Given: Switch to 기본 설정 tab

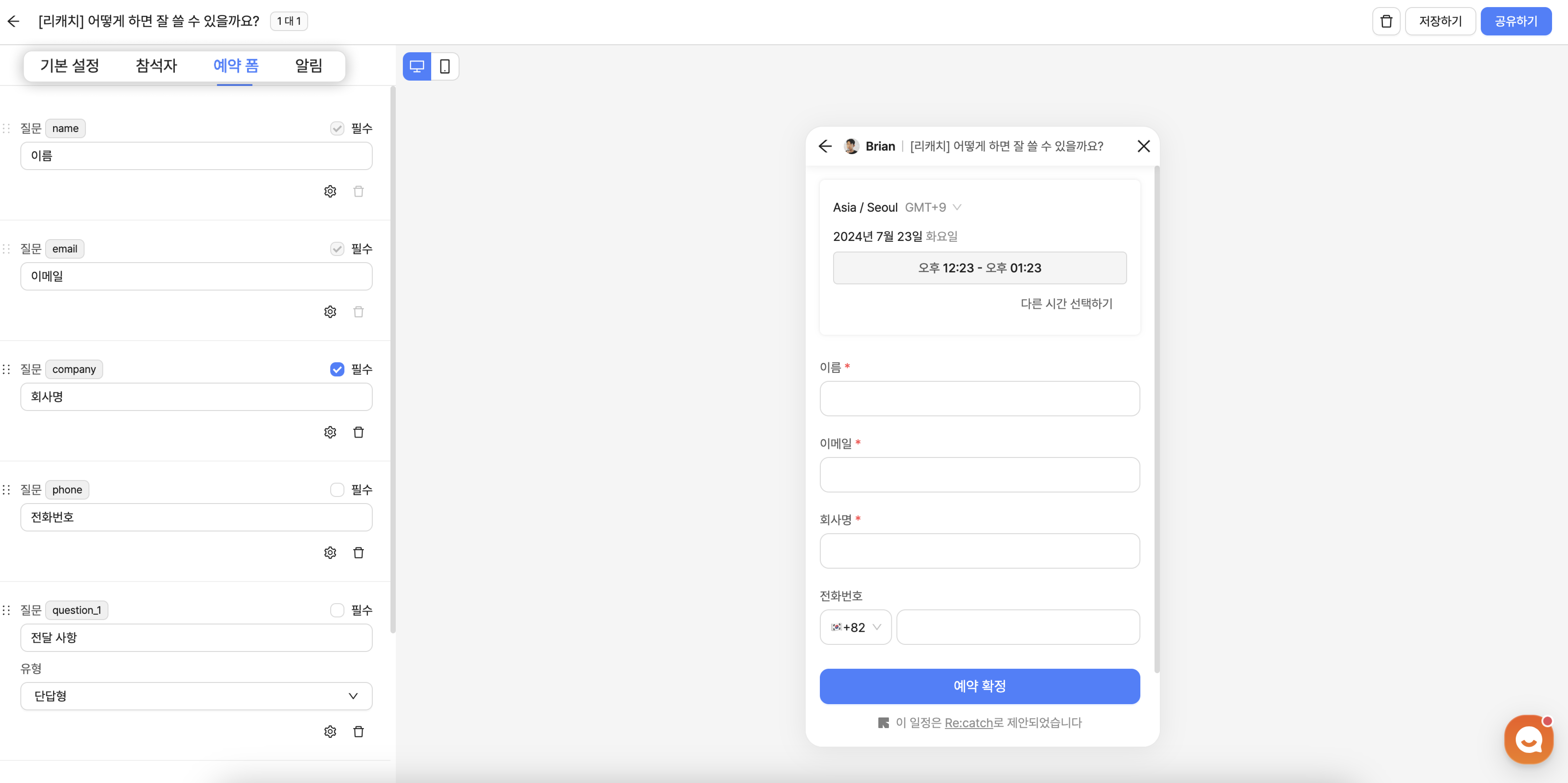Looking at the screenshot, I should 69,66.
